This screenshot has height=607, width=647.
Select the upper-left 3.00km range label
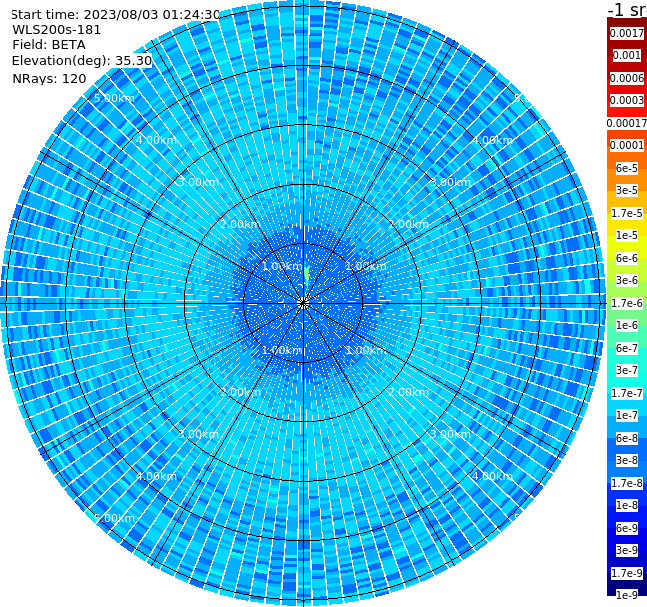(198, 182)
